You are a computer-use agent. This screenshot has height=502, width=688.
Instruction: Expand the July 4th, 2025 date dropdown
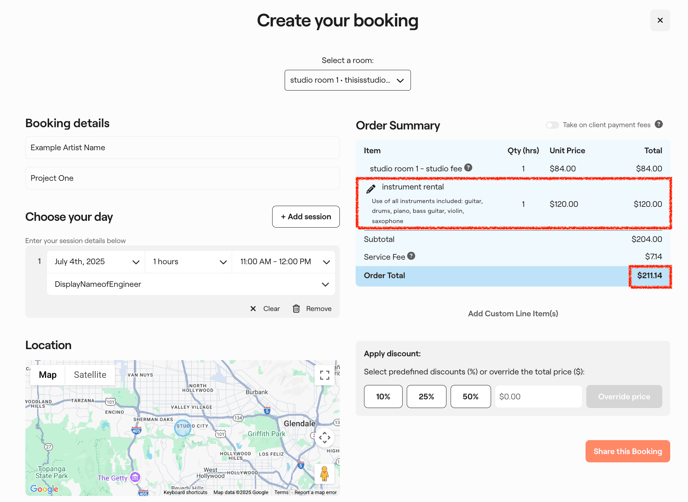[x=96, y=262]
